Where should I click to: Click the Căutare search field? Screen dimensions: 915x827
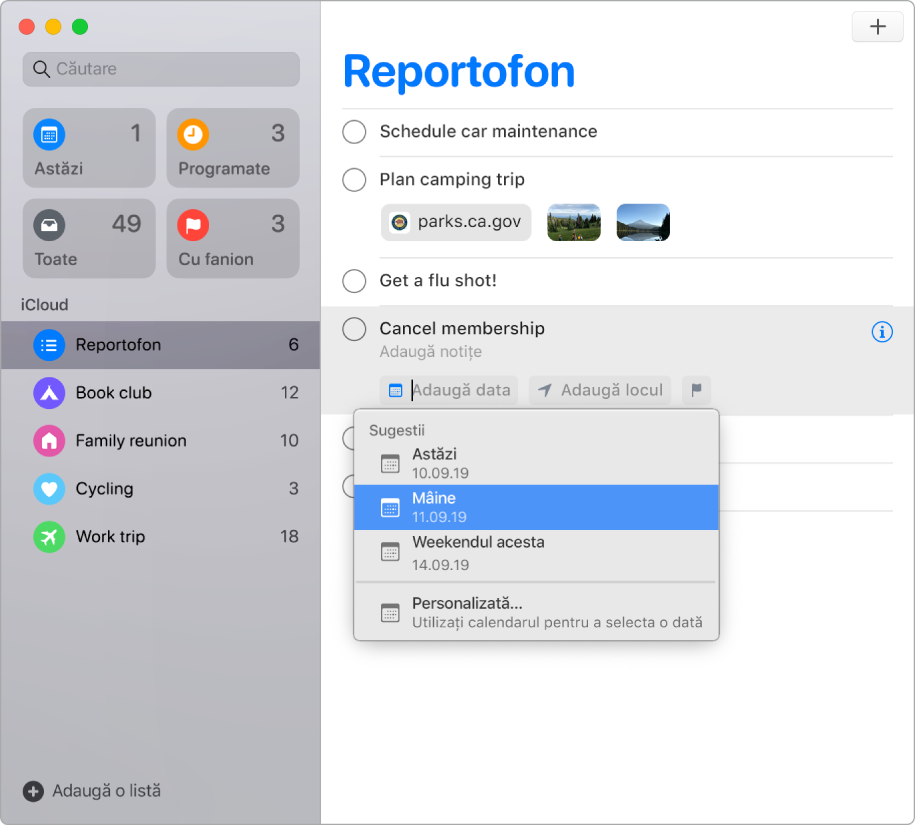[x=161, y=69]
